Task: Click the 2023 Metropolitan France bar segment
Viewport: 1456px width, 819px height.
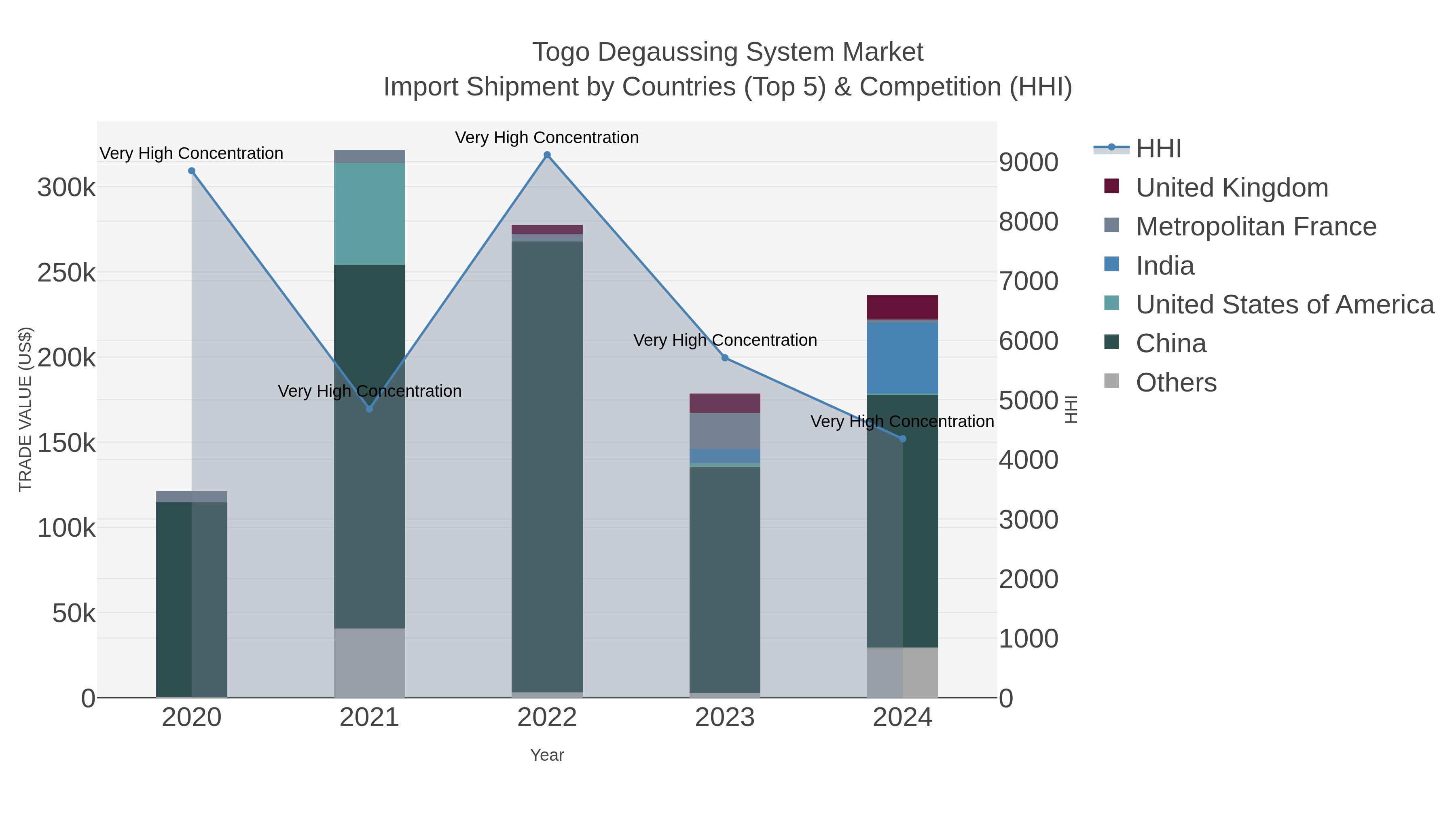Action: tap(725, 431)
